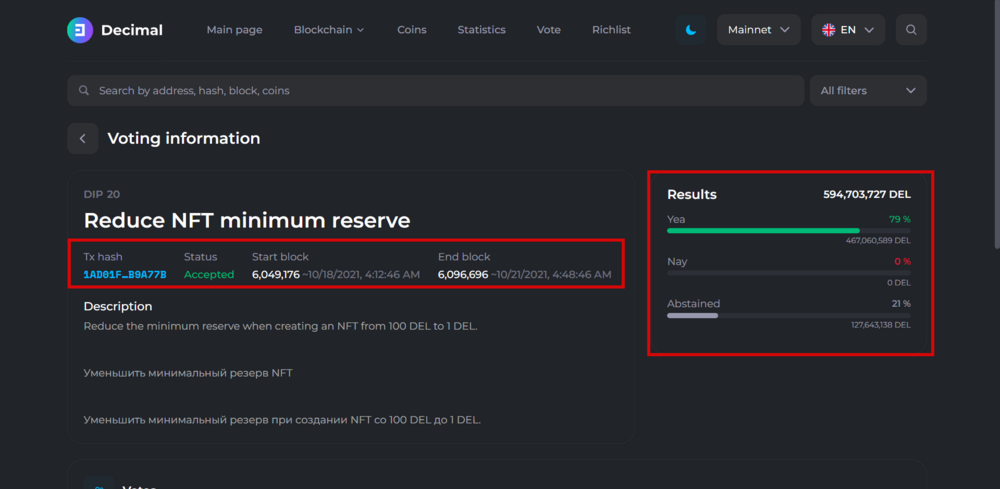Open the EN language dropdown
Image resolution: width=1000 pixels, height=489 pixels.
(x=848, y=30)
